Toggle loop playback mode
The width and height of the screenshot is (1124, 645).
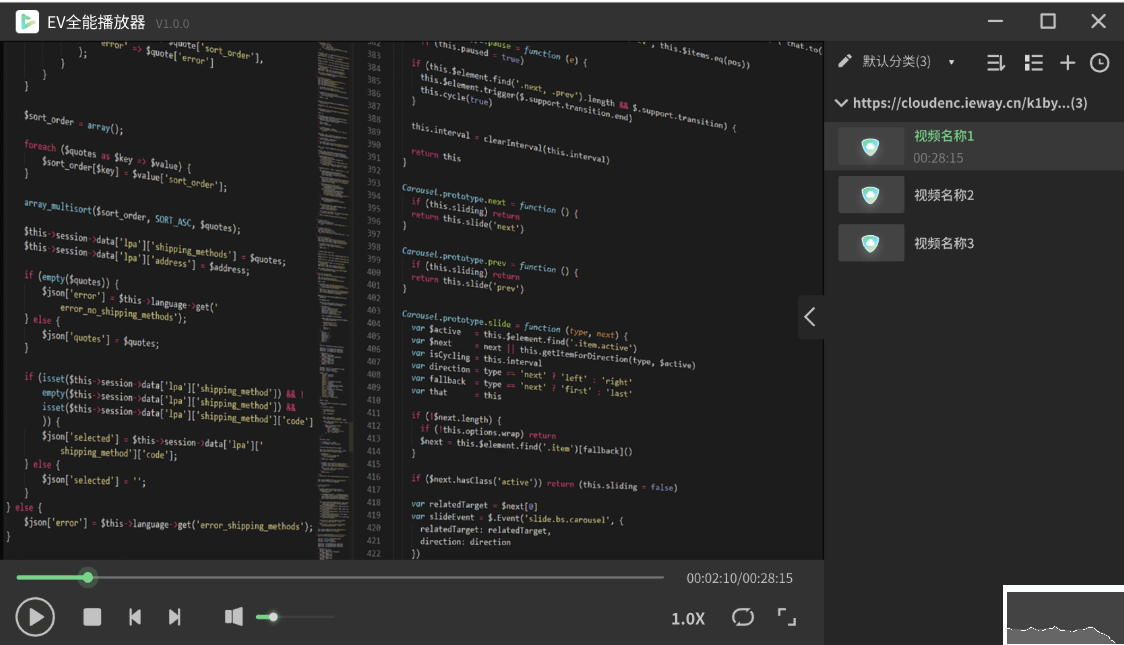coord(742,617)
